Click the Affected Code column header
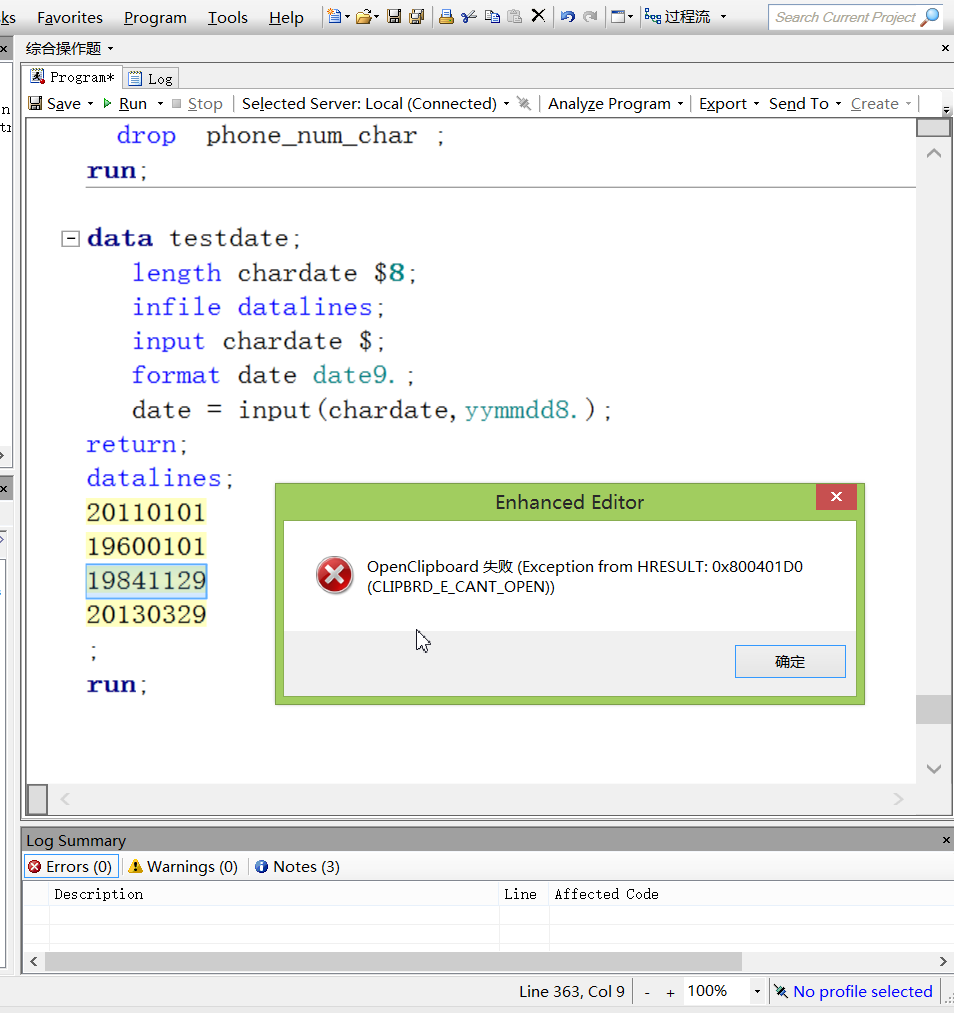Screen dimensions: 954x1013 [751, 894]
